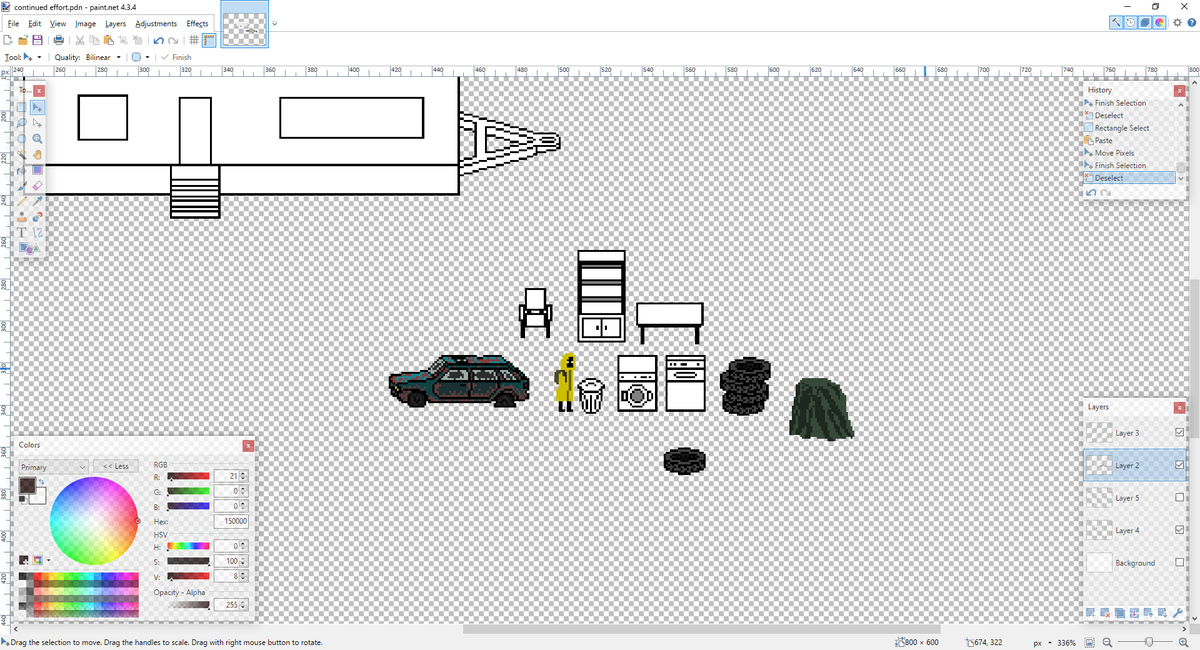The height and width of the screenshot is (650, 1200).
Task: Open layer properties wrench icon
Action: 1177,612
